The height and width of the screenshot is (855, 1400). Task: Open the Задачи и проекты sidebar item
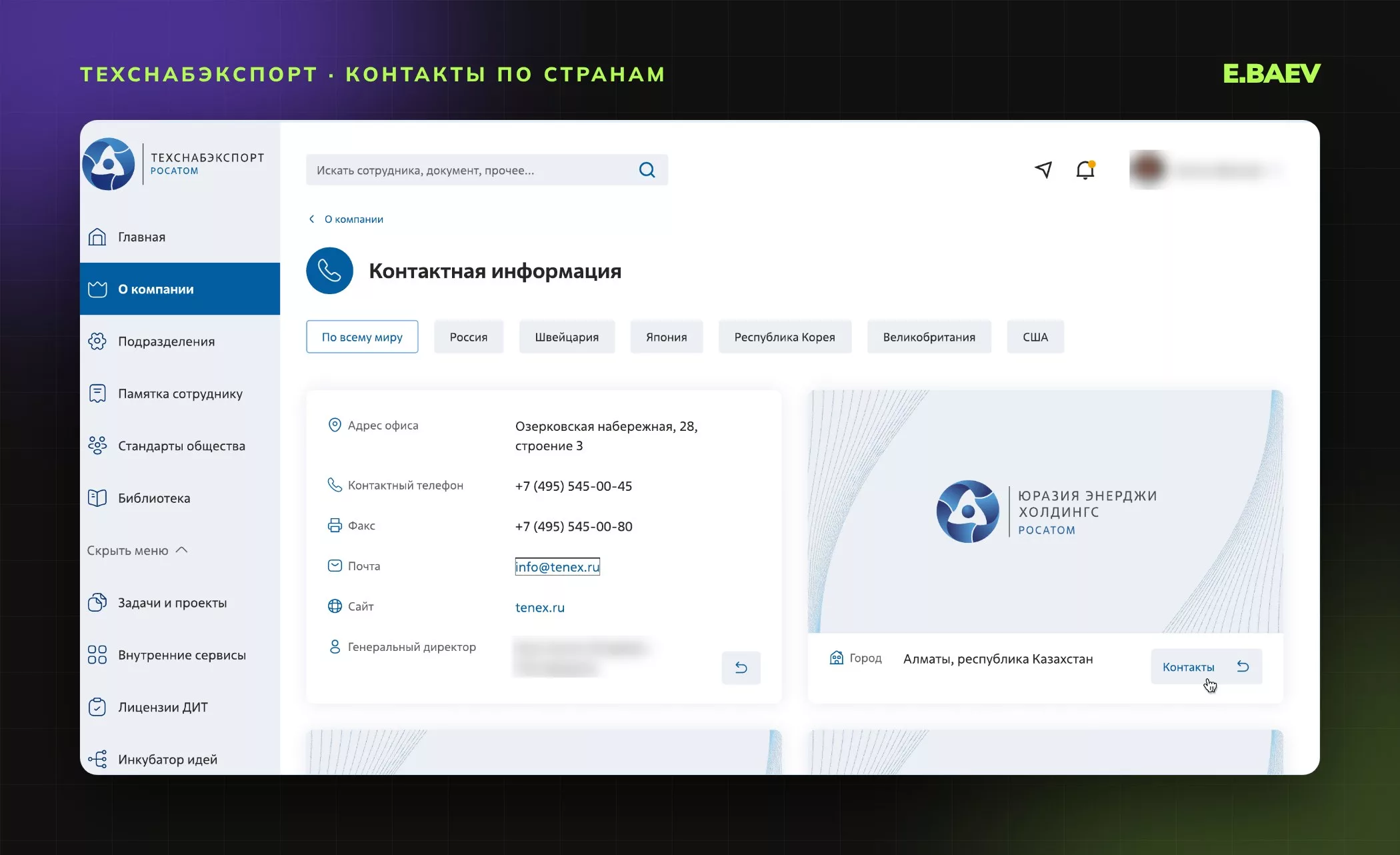coord(180,603)
